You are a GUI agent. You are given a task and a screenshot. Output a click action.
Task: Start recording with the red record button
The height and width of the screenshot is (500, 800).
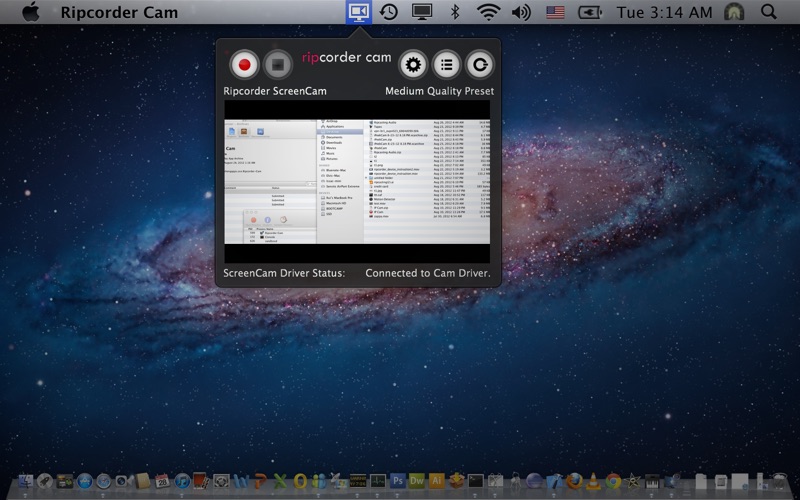[244, 65]
